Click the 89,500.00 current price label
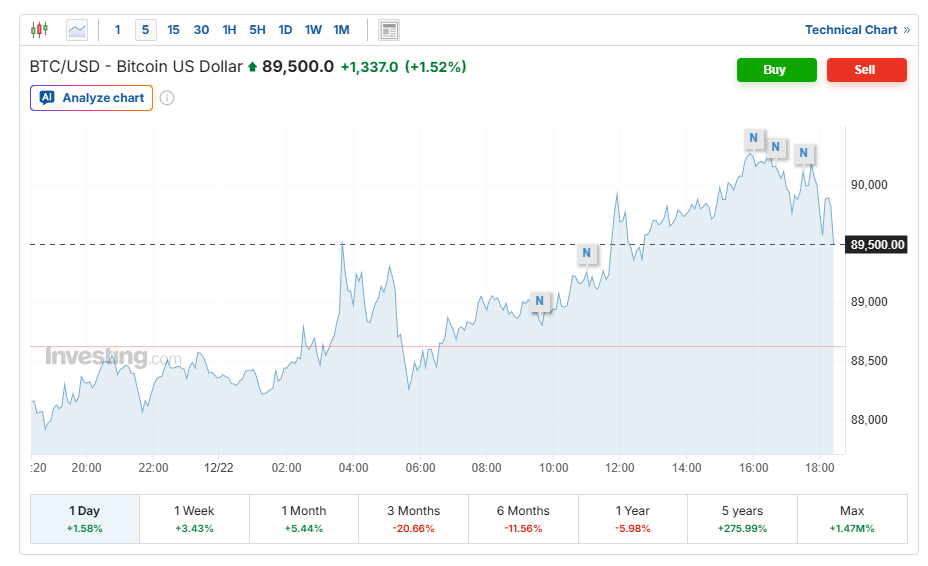Viewport: 928px width, 566px height. 877,245
